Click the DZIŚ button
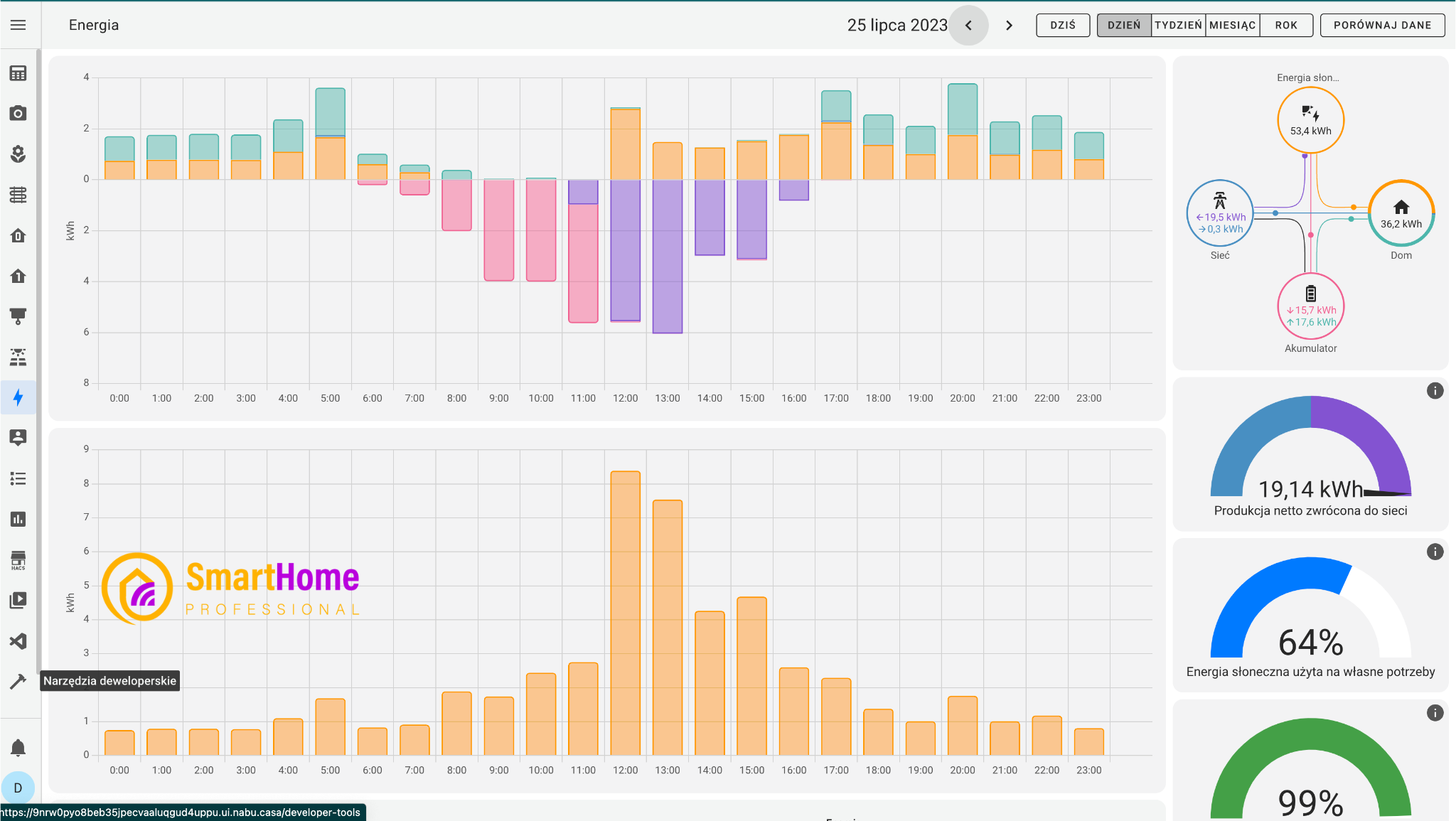The width and height of the screenshot is (1456, 821). (x=1063, y=26)
